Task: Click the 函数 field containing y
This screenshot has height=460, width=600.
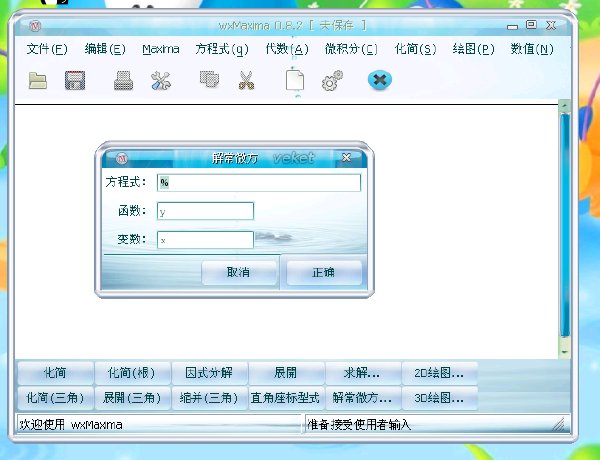Action: click(x=205, y=211)
